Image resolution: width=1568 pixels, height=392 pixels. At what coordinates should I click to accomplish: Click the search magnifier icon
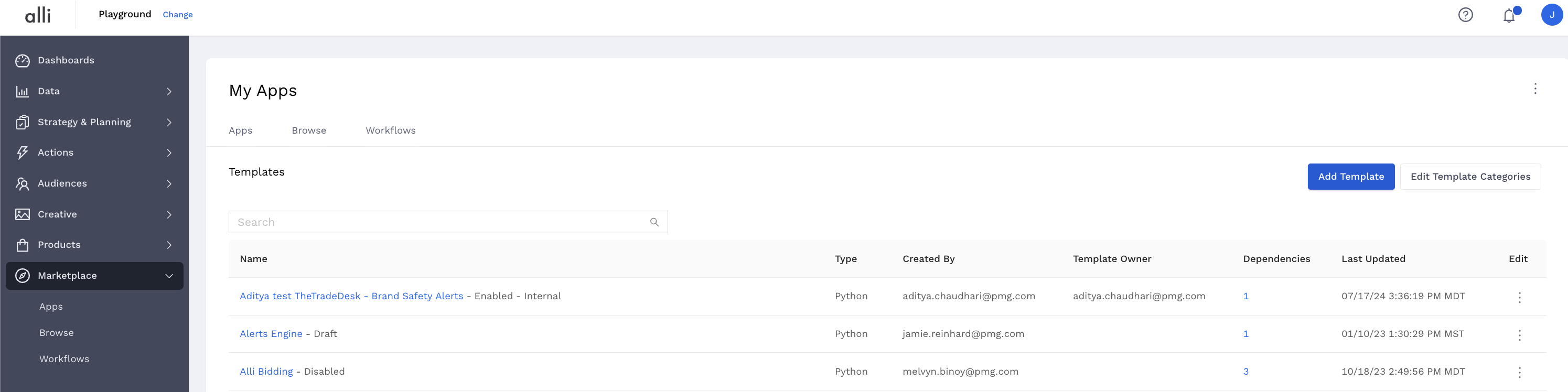tap(654, 222)
